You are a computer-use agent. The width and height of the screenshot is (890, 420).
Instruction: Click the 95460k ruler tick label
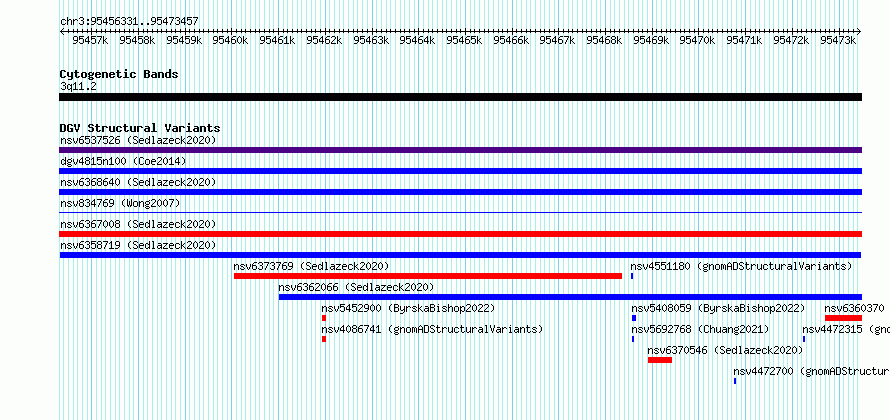[230, 40]
